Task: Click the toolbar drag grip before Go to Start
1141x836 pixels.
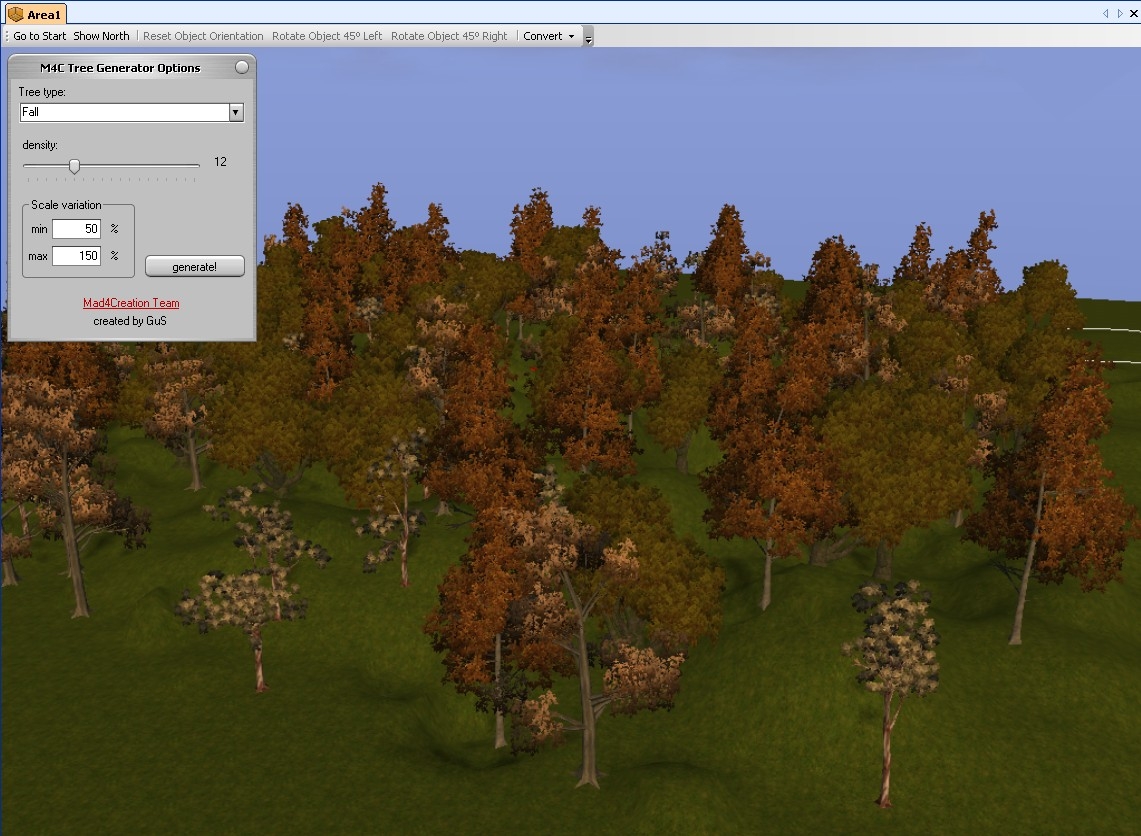Action: click(6, 36)
